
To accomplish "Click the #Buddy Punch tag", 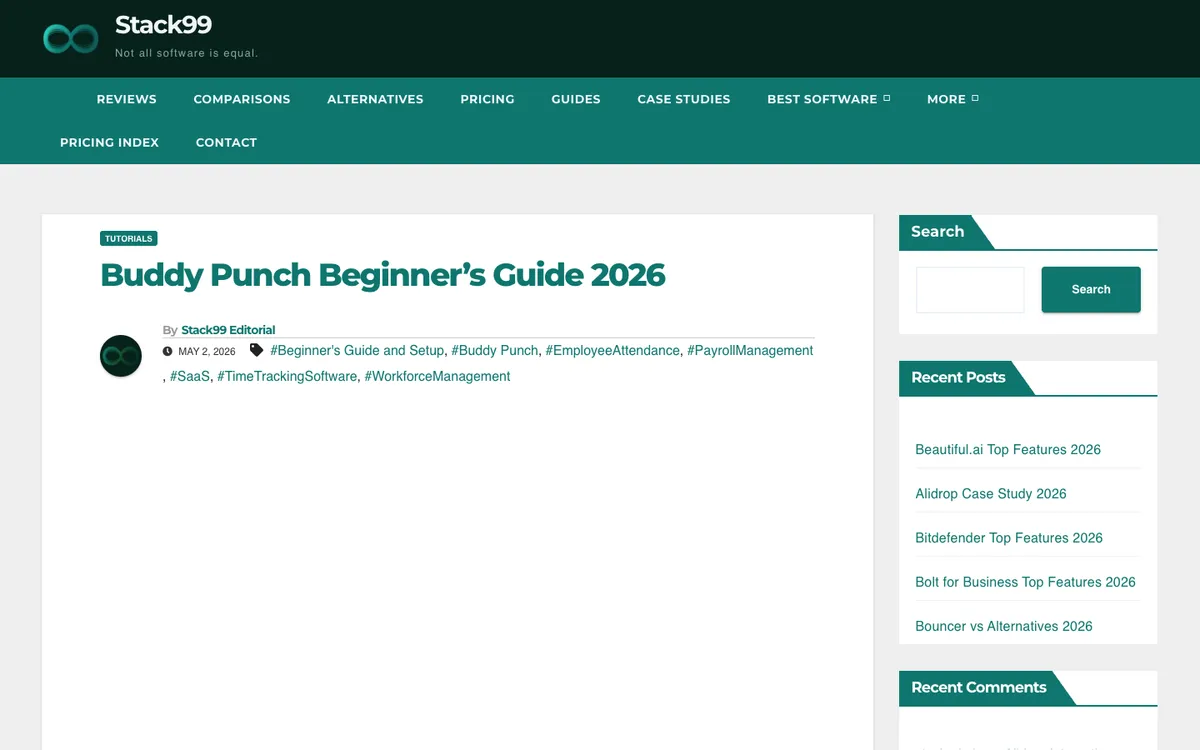I will (495, 350).
